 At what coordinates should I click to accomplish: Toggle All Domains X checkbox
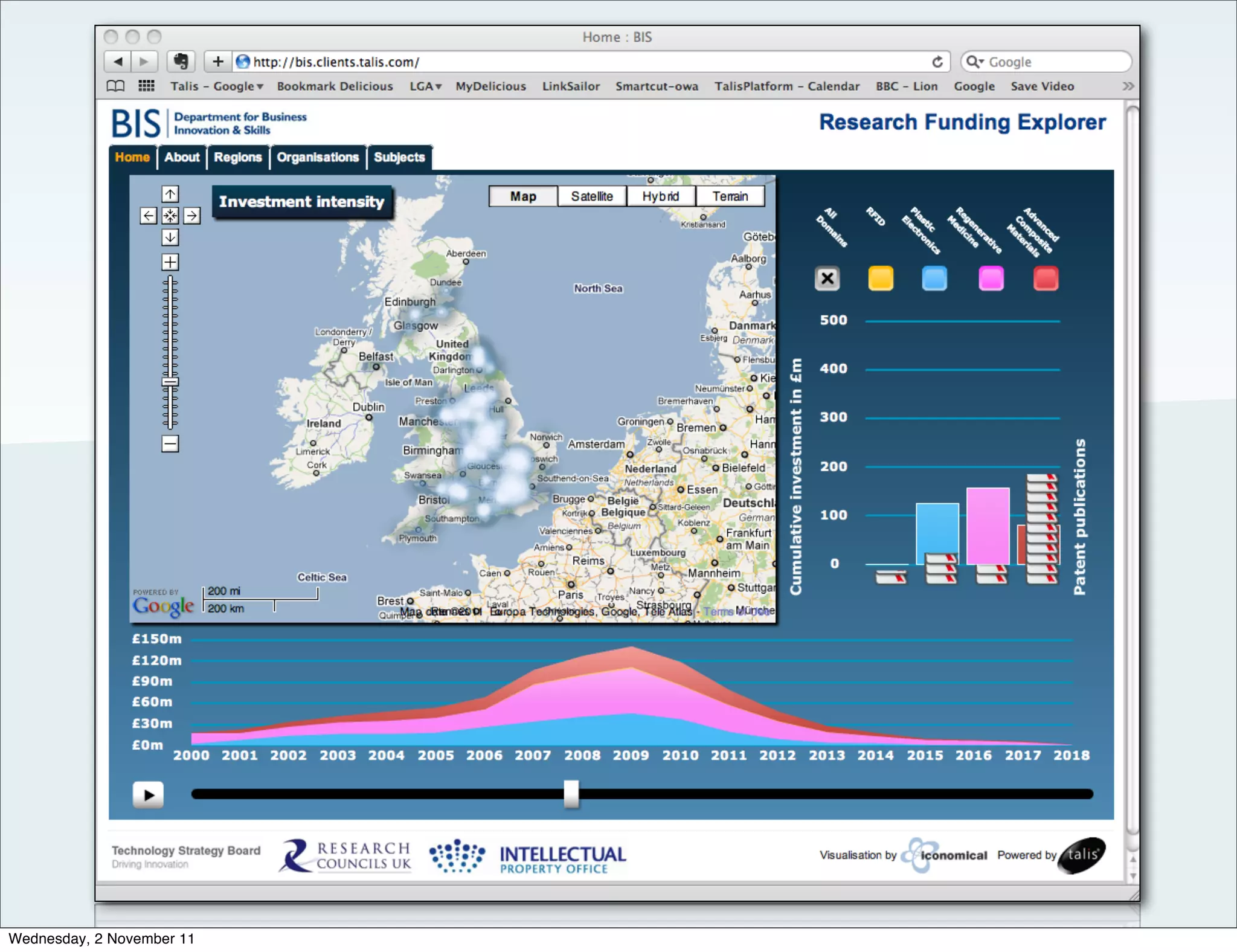[827, 278]
